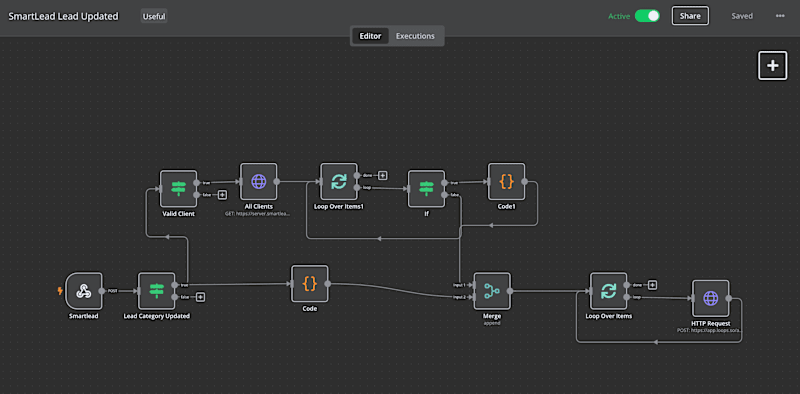
Task: Click the Smartlead node POST output connector
Action: tap(102, 291)
